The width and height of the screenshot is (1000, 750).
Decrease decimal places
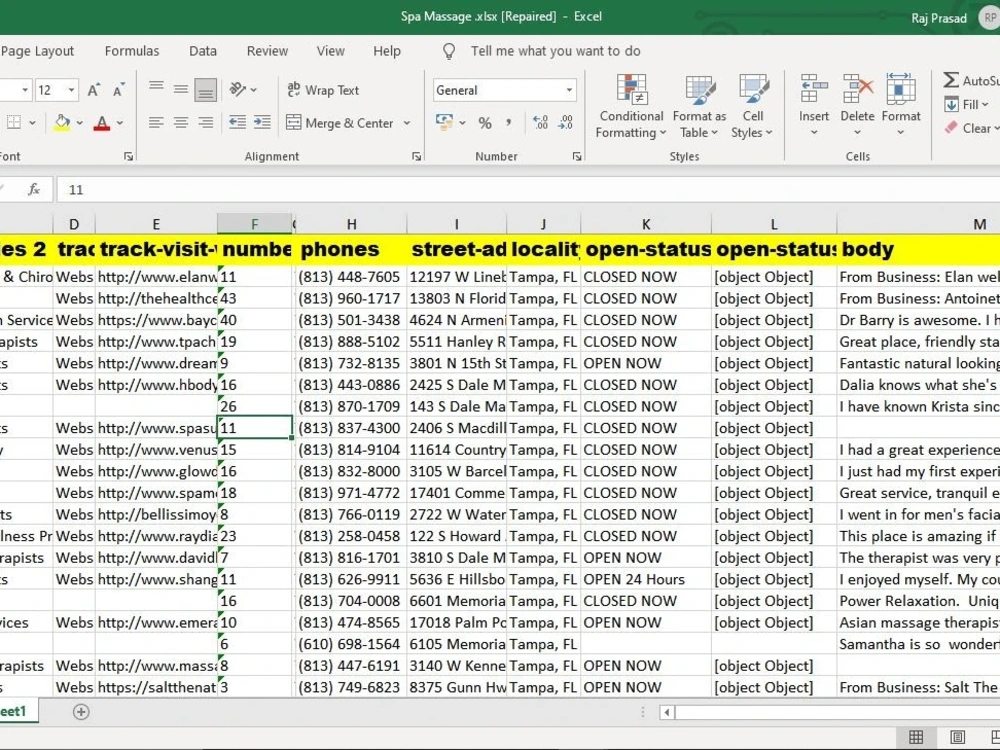click(566, 122)
